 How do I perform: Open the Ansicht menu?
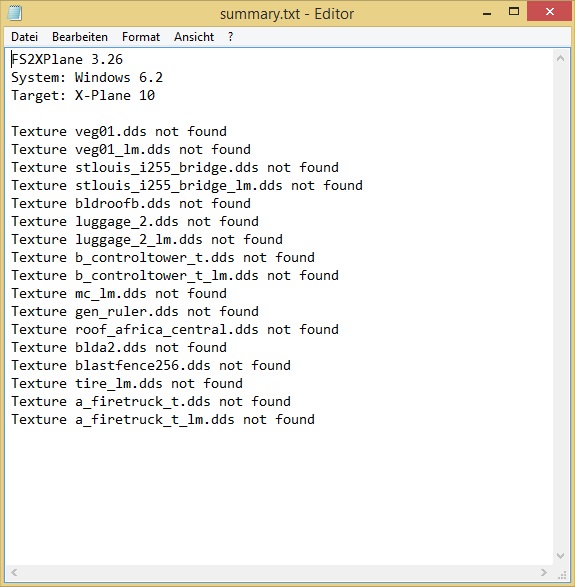194,37
